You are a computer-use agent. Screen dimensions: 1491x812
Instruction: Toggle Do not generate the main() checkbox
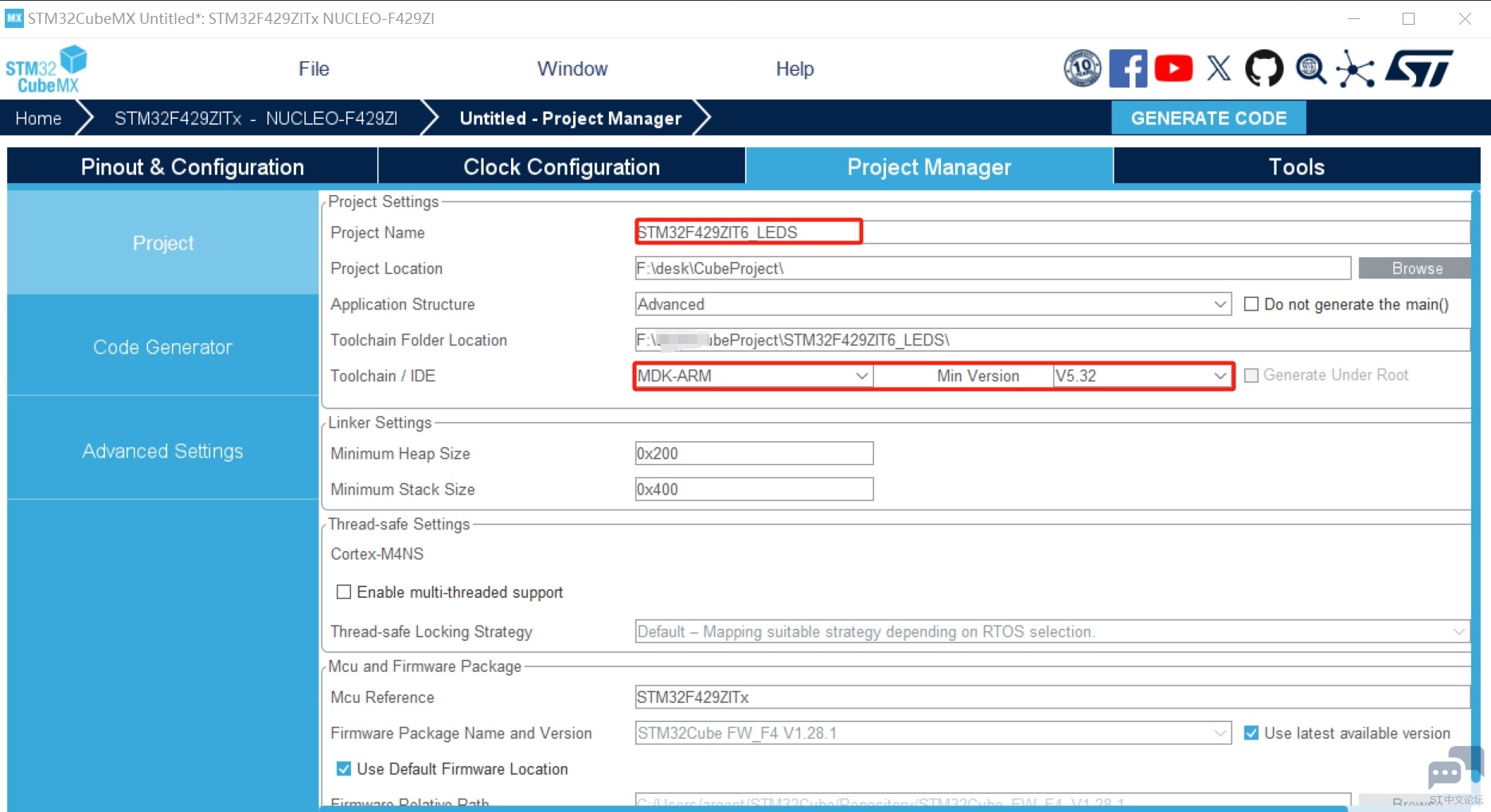pyautogui.click(x=1251, y=304)
